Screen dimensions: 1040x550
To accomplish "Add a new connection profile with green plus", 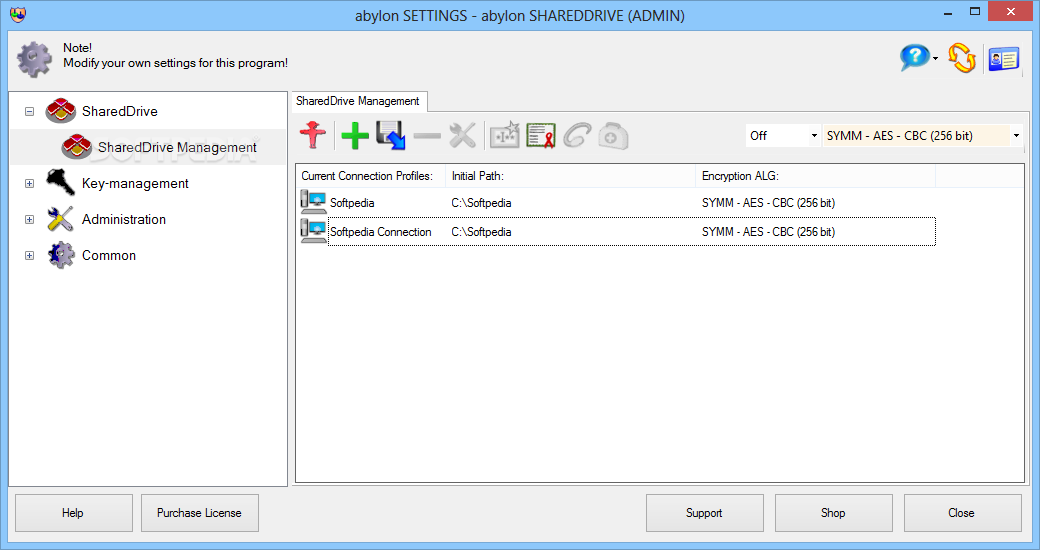I will pos(355,135).
